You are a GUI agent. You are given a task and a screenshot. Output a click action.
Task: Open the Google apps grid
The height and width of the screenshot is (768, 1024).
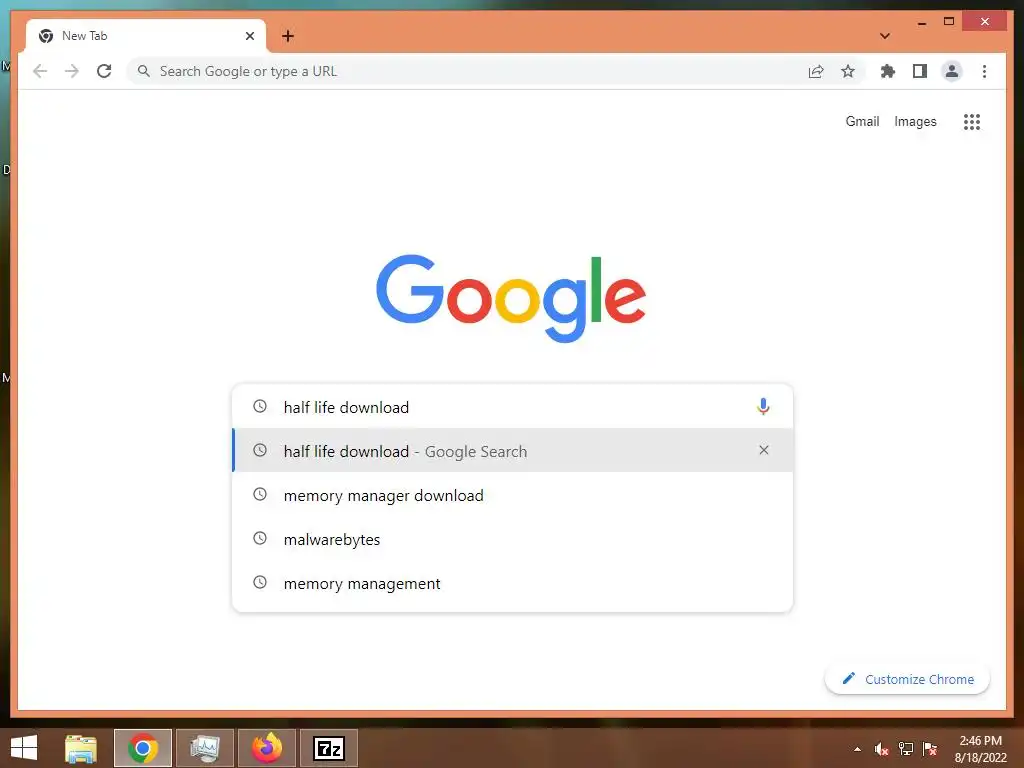click(x=972, y=121)
